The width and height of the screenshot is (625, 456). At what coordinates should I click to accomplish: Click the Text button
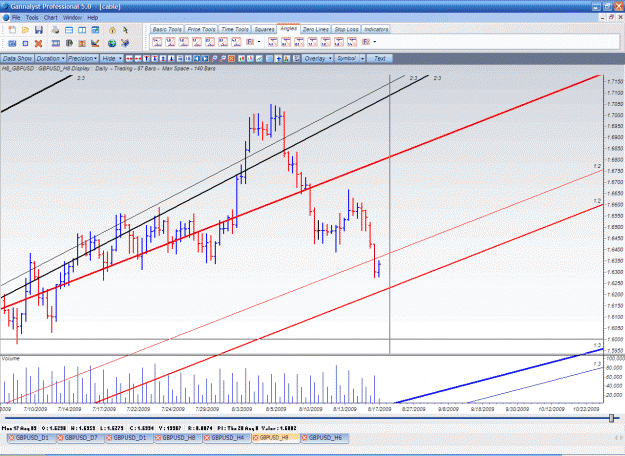(379, 59)
